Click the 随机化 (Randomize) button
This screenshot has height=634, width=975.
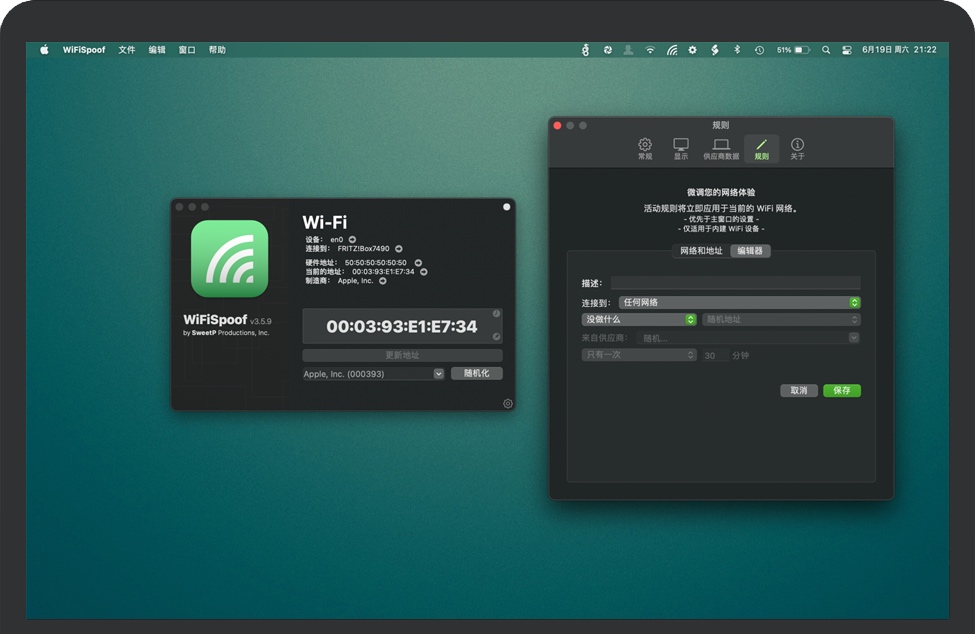coord(476,373)
